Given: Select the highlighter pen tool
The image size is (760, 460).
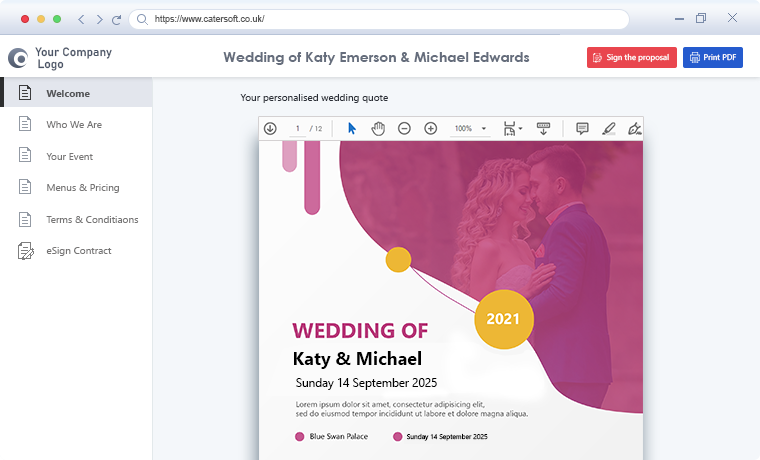Looking at the screenshot, I should click(x=609, y=128).
